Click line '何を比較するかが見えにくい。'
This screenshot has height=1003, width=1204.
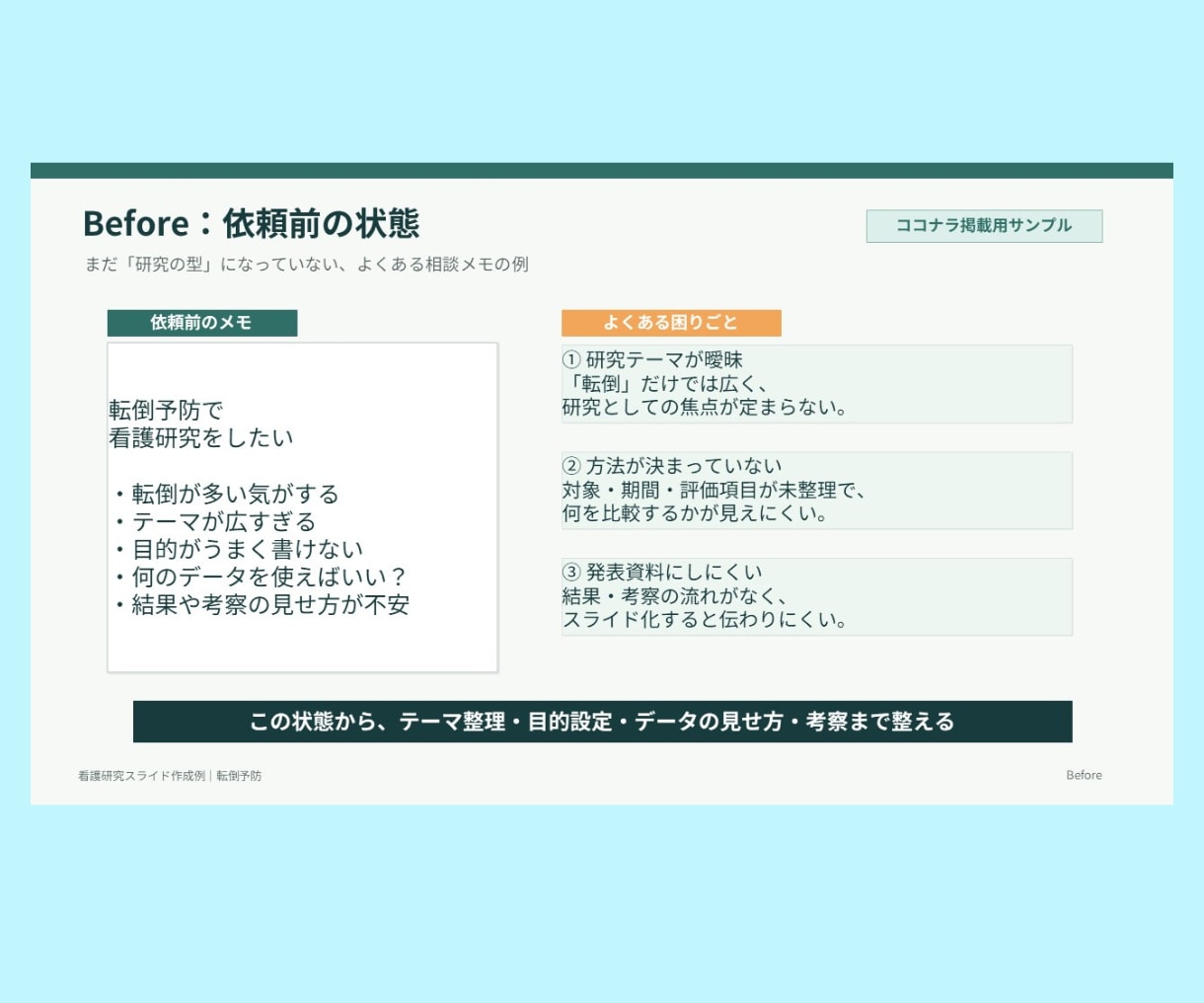(695, 513)
